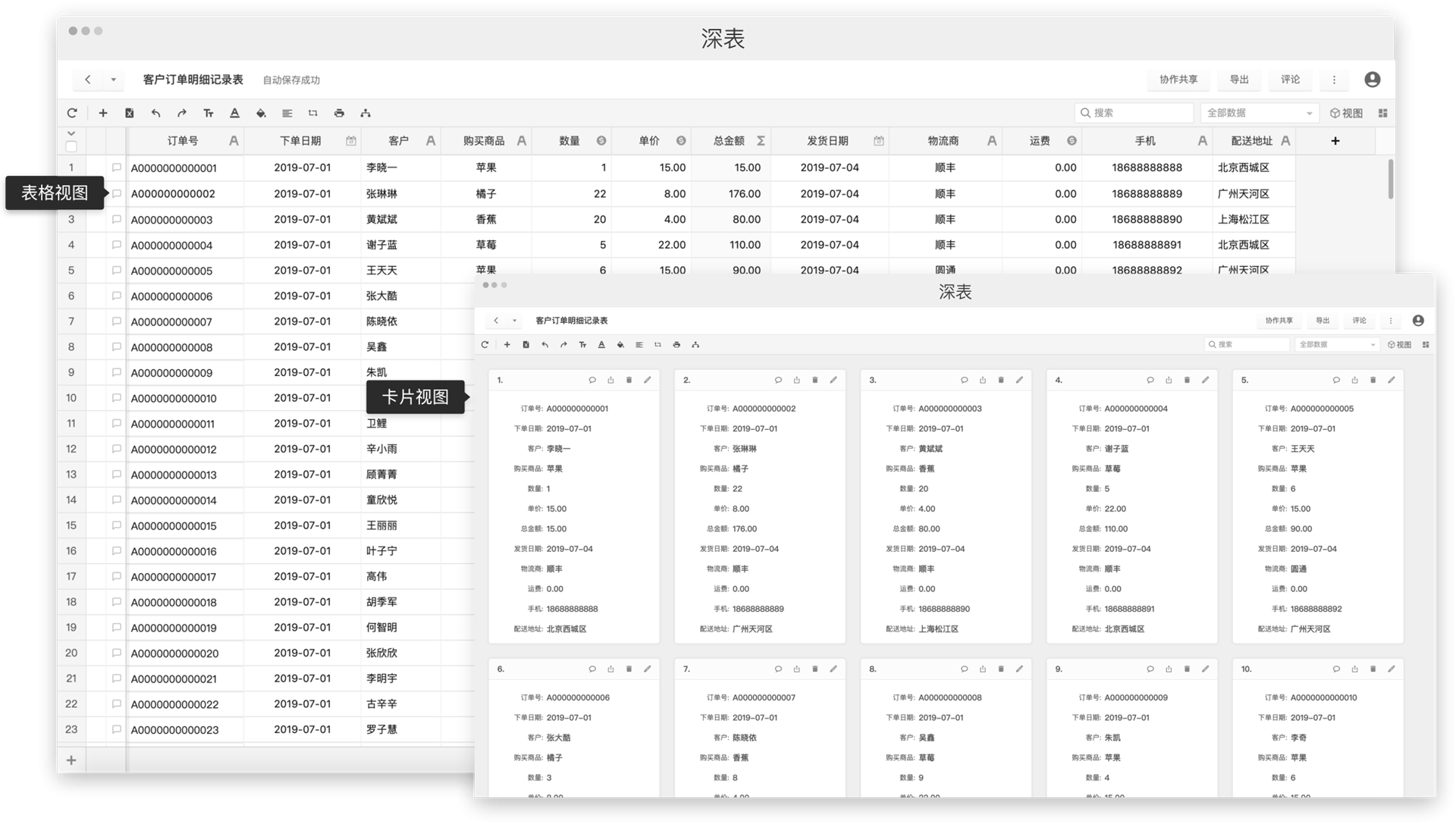1456x824 pixels.
Task: Expand the chevron above the select-all checkbox
Action: click(71, 133)
